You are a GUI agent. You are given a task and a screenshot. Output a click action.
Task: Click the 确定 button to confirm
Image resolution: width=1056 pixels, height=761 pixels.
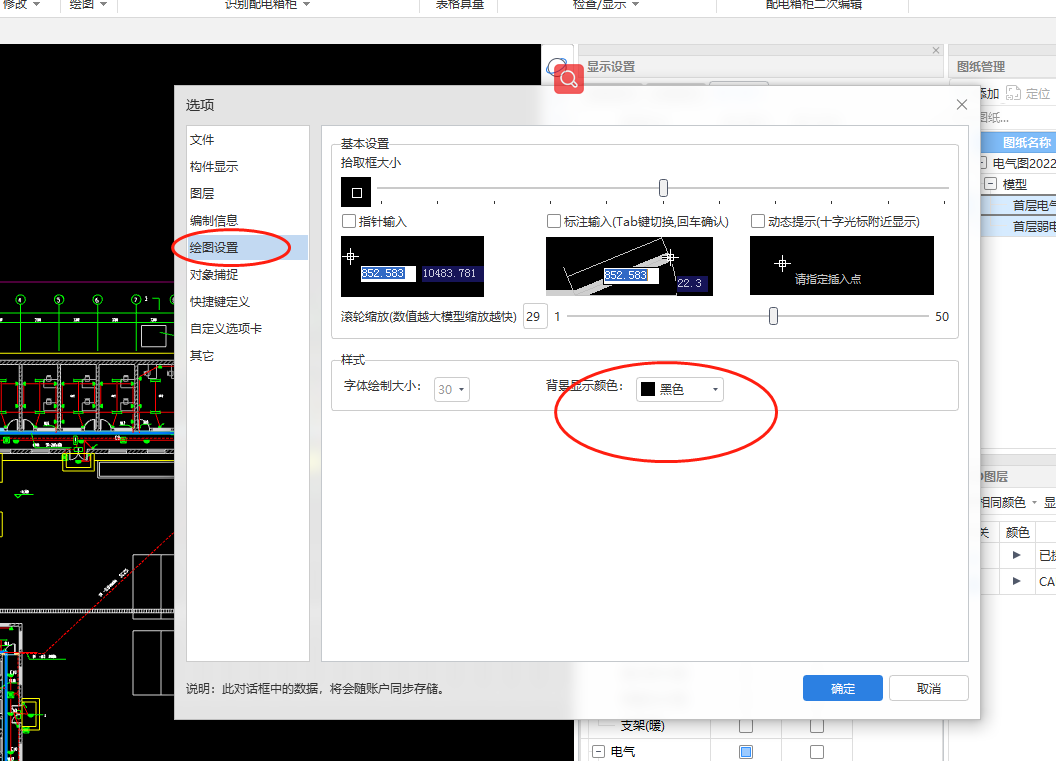click(842, 688)
